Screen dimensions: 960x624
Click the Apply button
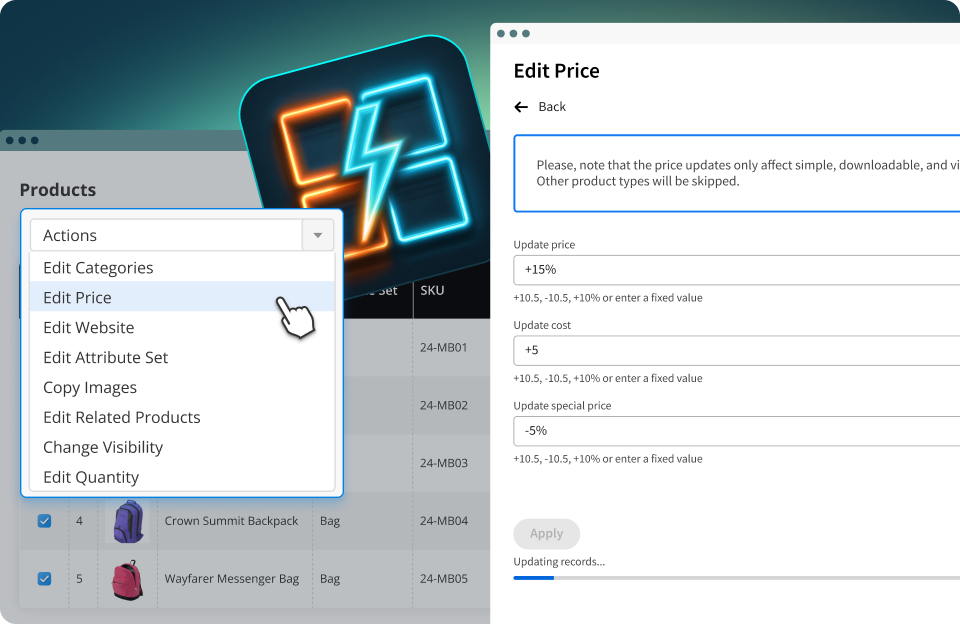pos(546,534)
